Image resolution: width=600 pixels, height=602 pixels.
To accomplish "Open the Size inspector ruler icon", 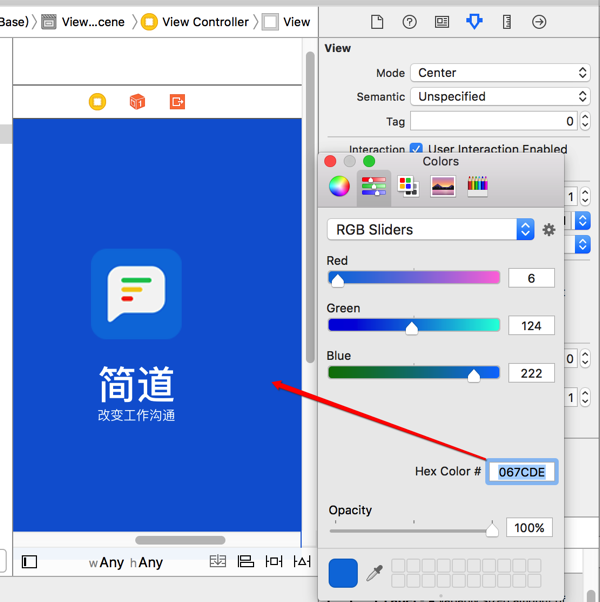I will 507,22.
